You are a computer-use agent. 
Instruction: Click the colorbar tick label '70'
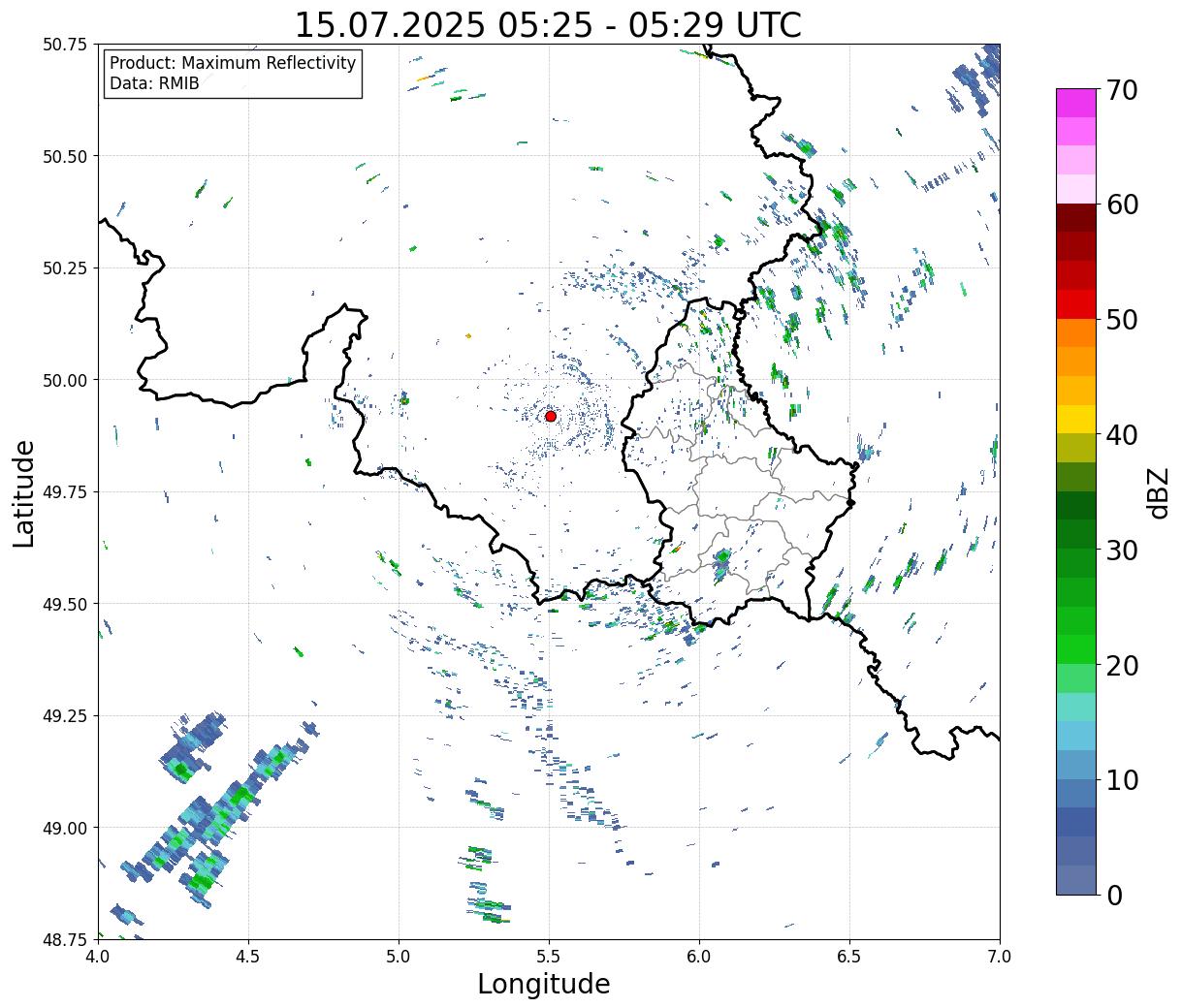[1121, 90]
